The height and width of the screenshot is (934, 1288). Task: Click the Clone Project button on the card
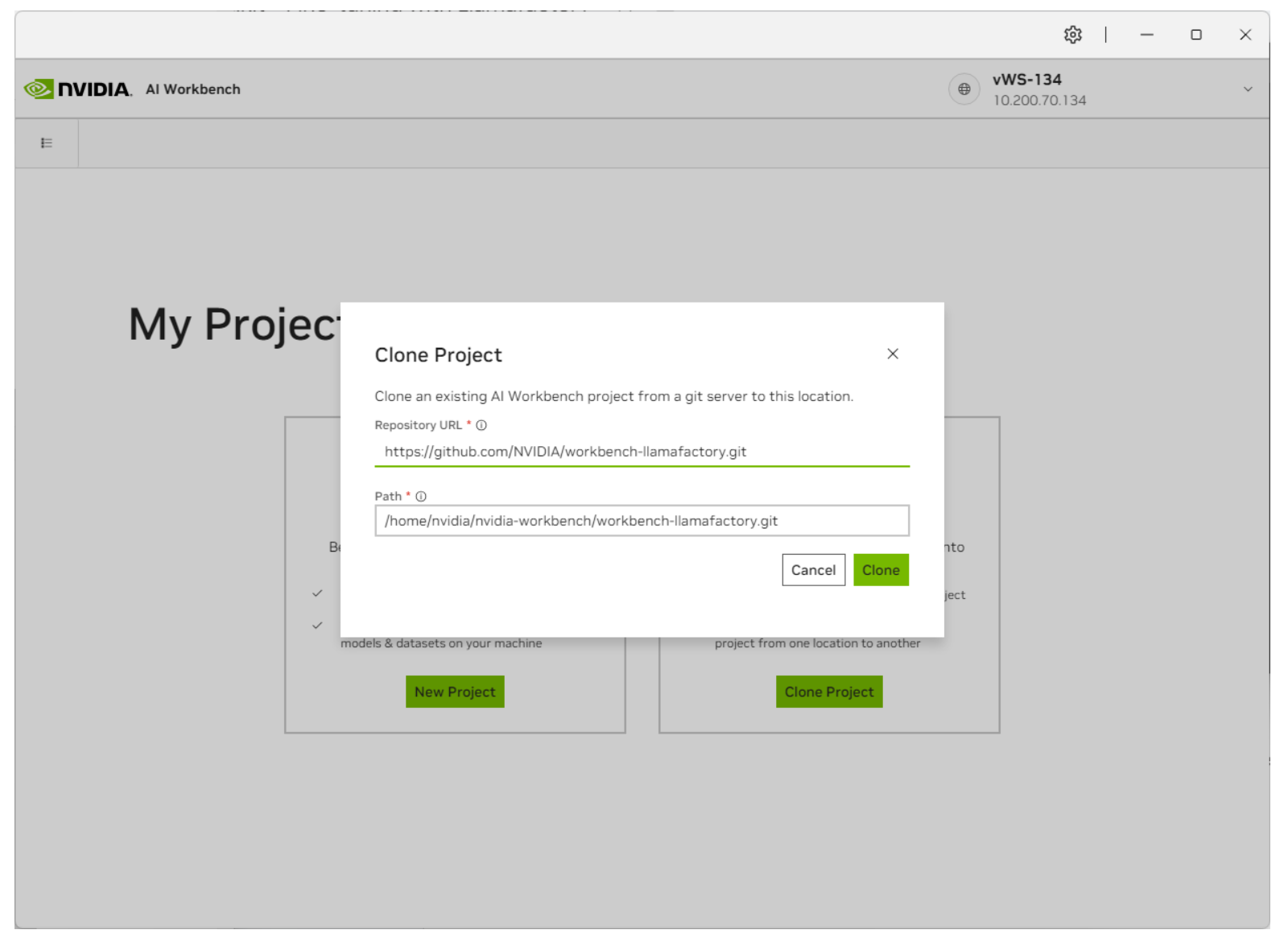coord(829,692)
